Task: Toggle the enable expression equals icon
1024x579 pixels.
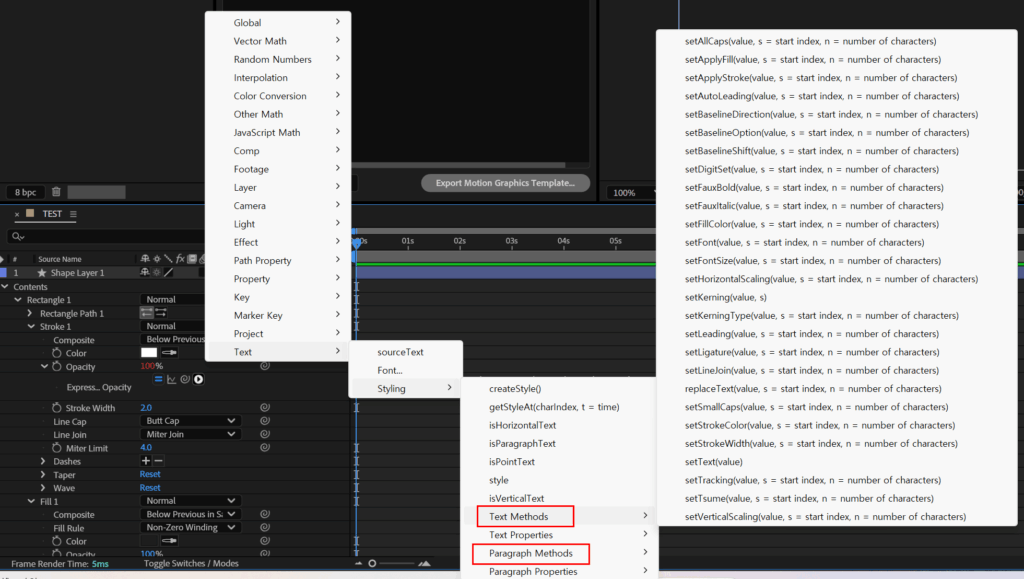Action: 158,379
